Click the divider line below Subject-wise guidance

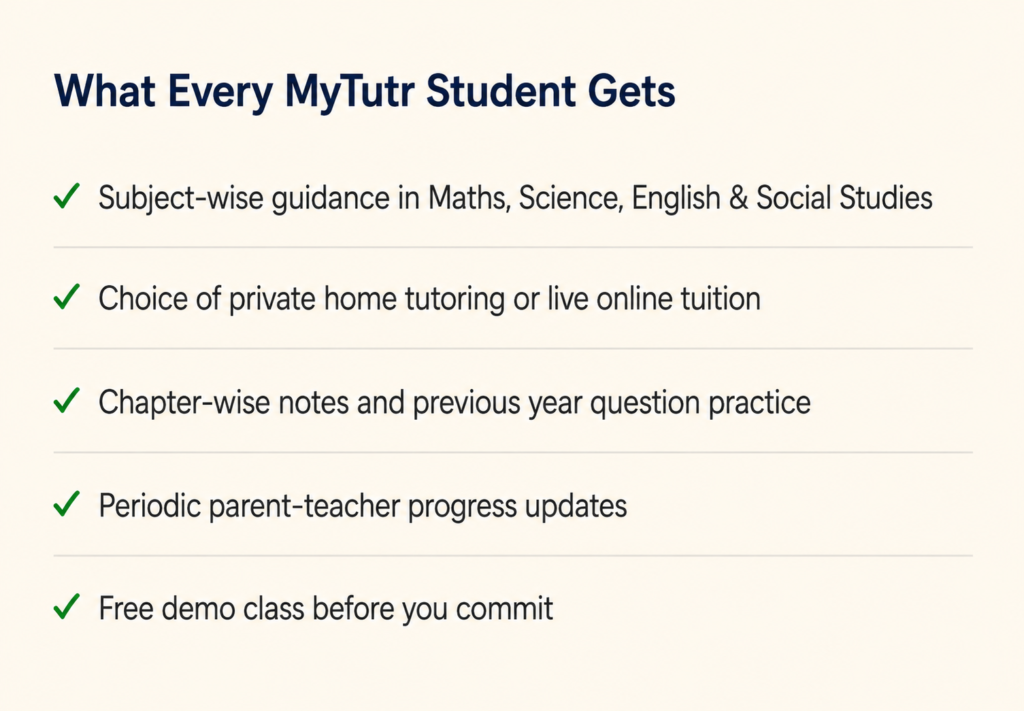click(513, 247)
